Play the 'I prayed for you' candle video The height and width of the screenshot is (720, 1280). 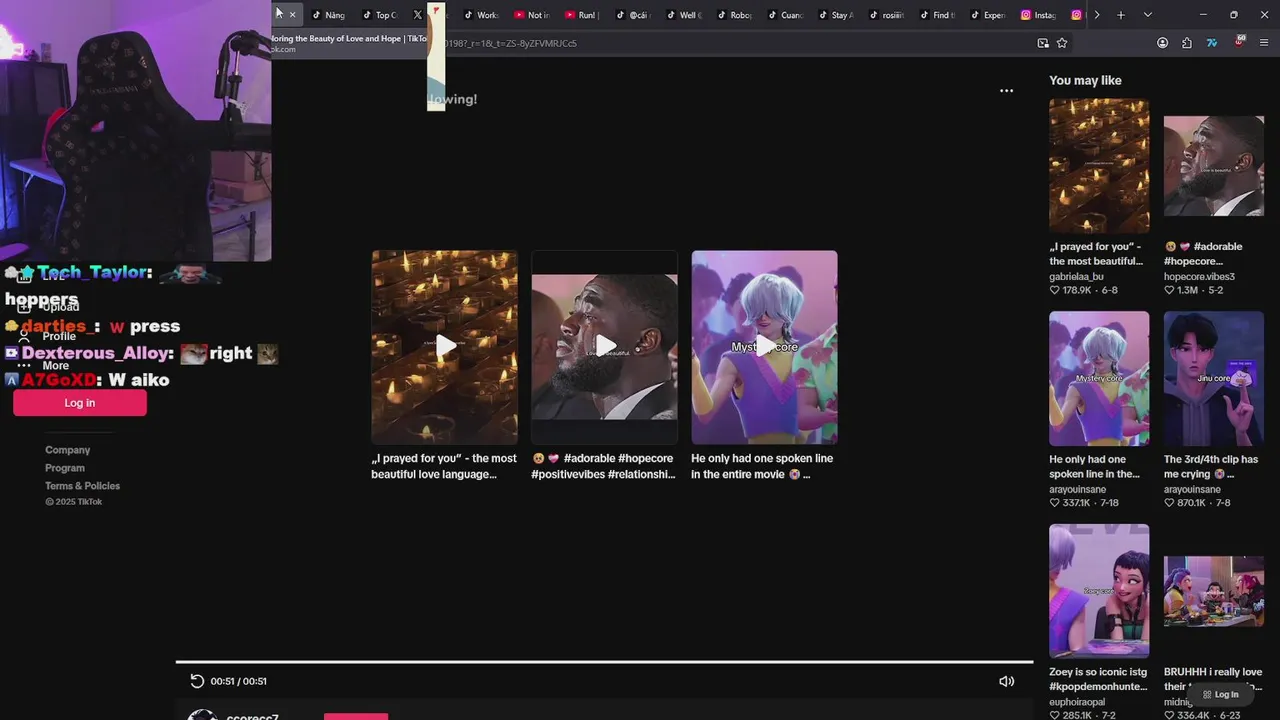445,346
